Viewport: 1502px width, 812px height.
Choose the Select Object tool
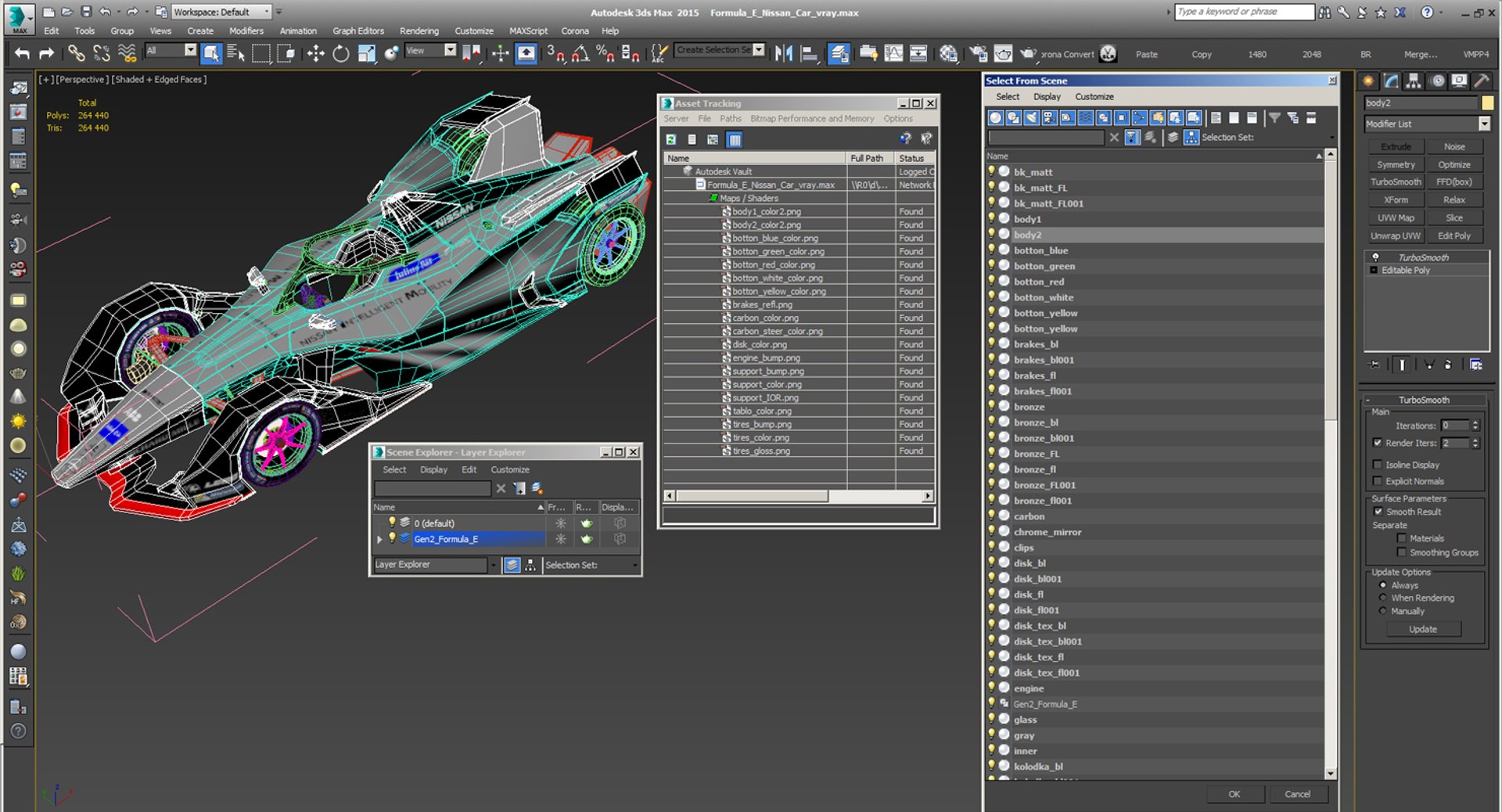click(x=211, y=53)
